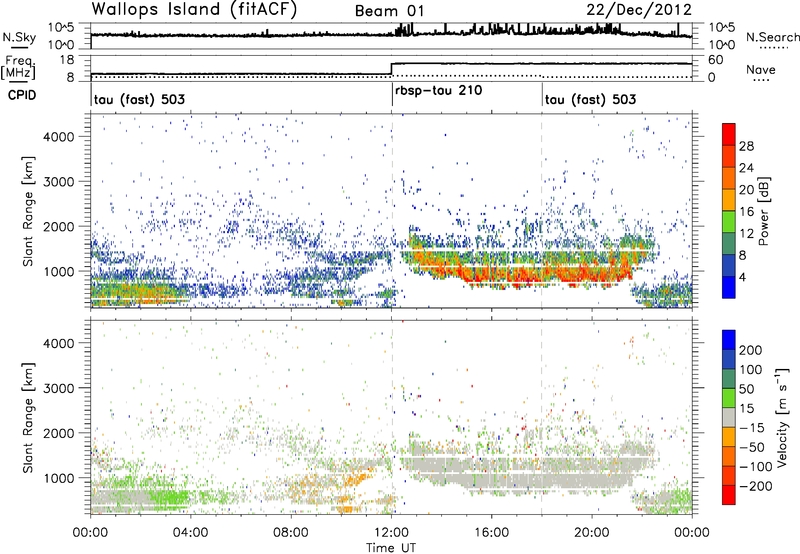Click the "Nave" legend label
800x554 pixels.
point(760,69)
